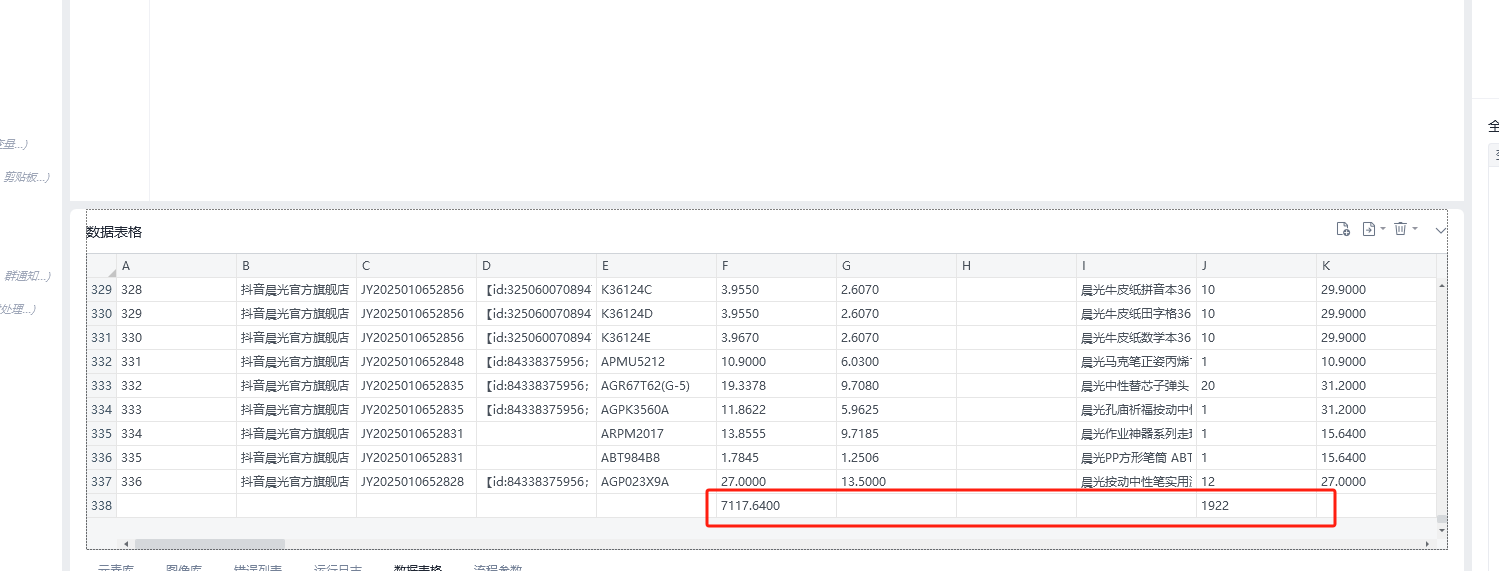
Task: Click the horizontal scrollbar right arrow
Action: (x=1427, y=544)
